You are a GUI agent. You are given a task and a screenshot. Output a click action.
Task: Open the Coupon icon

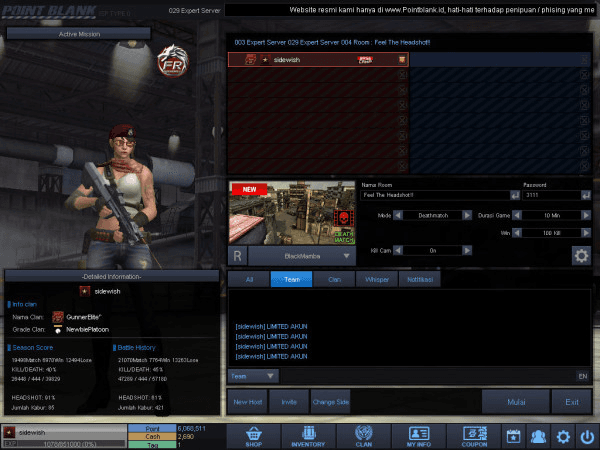click(x=474, y=436)
